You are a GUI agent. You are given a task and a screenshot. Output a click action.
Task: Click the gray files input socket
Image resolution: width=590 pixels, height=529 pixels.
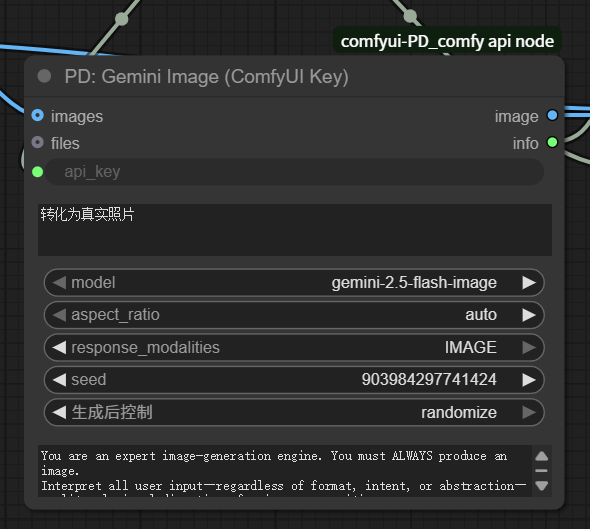tap(38, 142)
